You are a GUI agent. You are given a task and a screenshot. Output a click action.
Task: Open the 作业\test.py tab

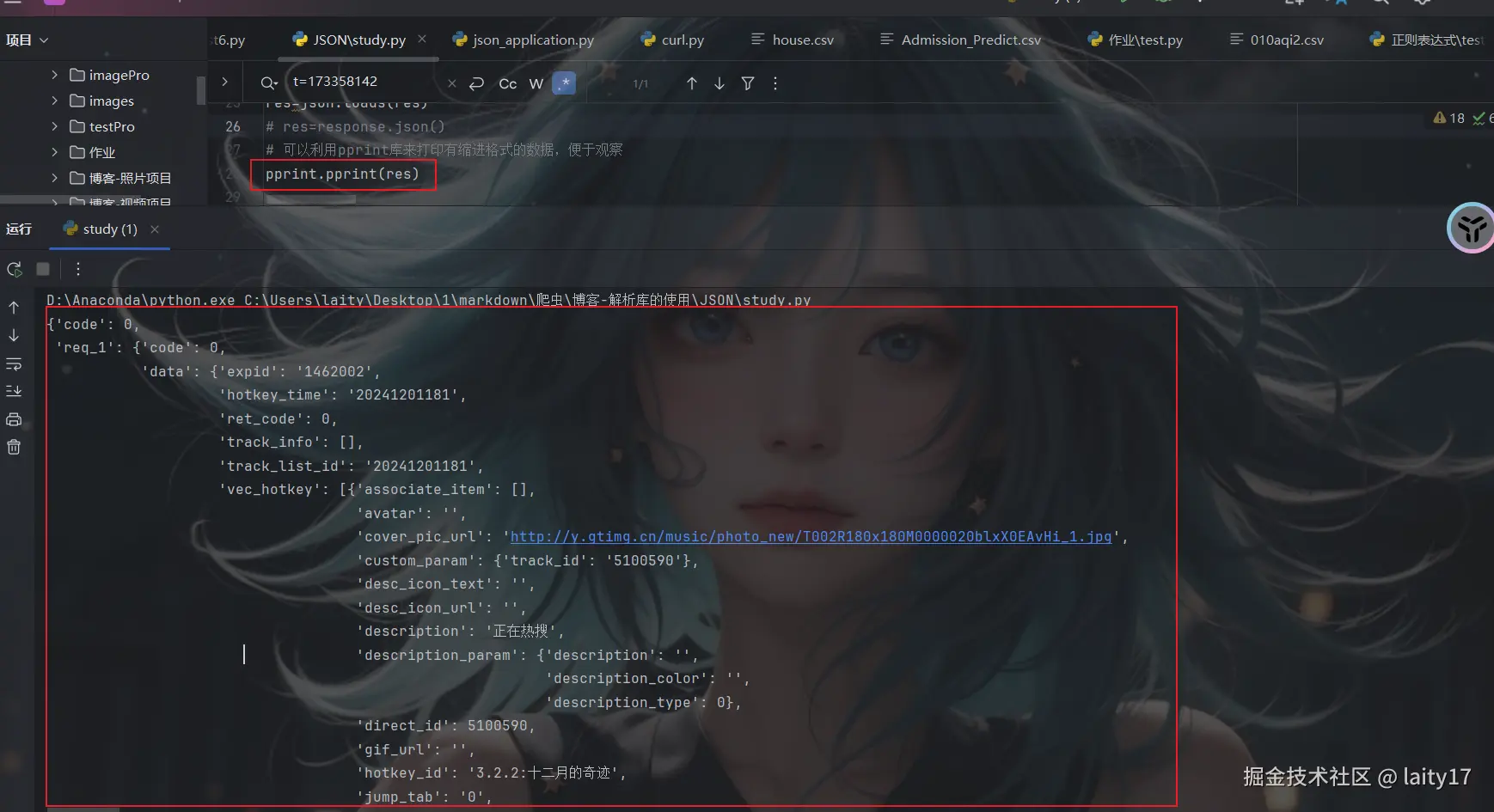point(1136,40)
